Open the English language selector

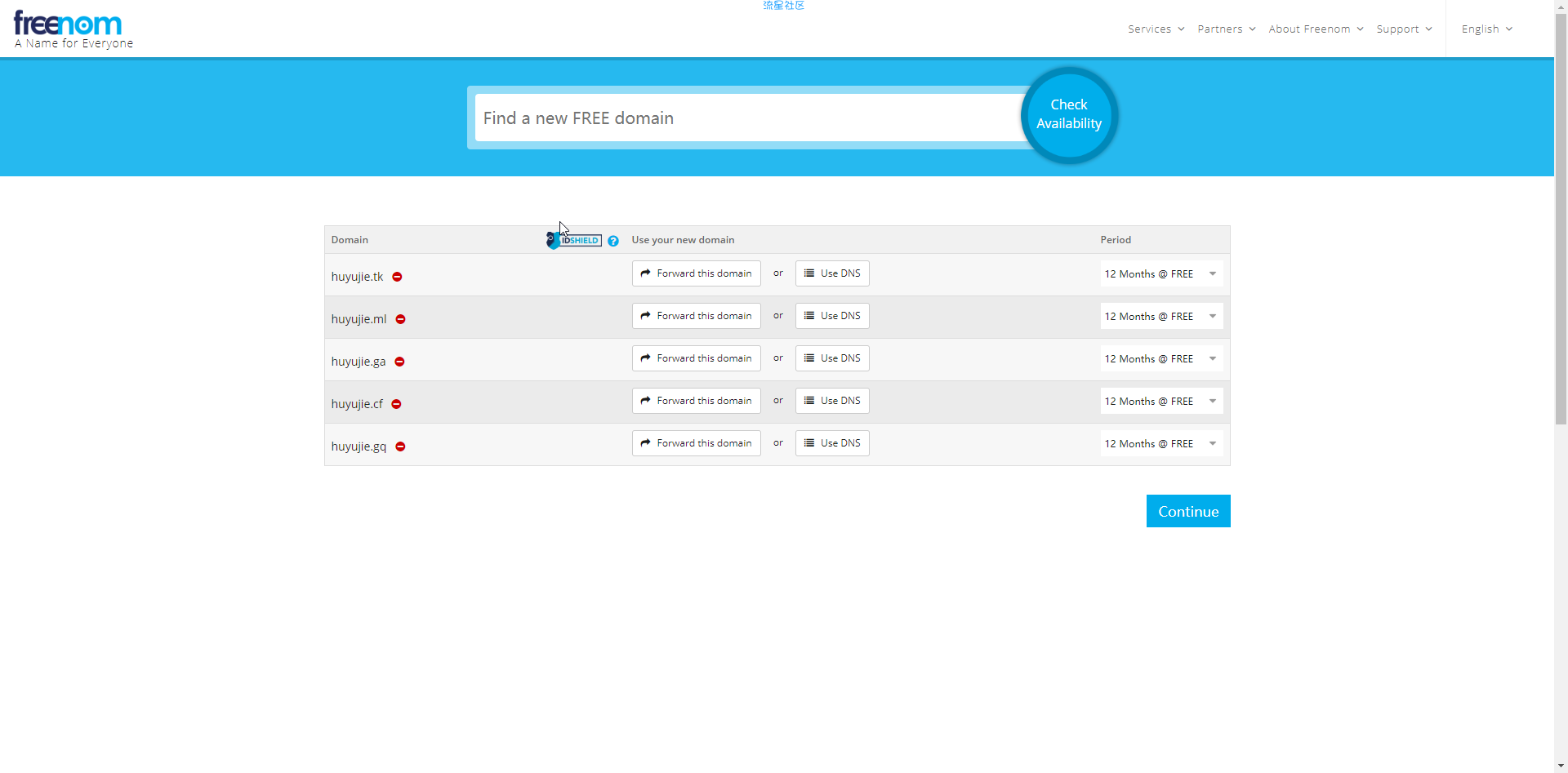pyautogui.click(x=1487, y=29)
